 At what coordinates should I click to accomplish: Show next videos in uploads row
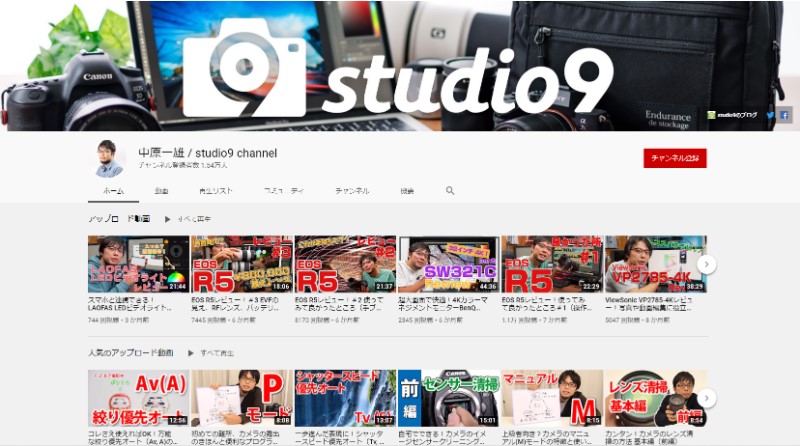(x=707, y=264)
